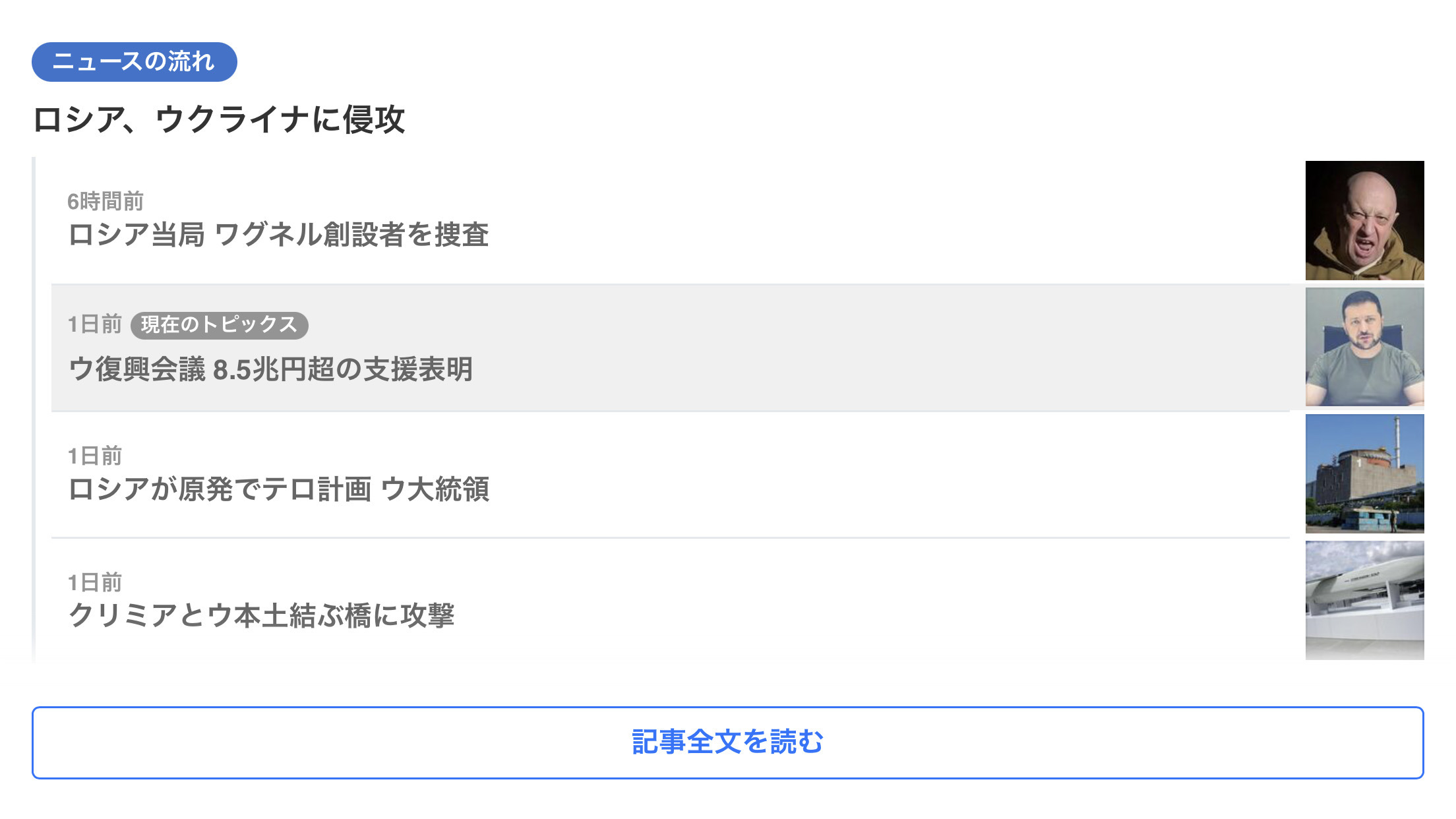Screen dimensions: 1456x819
Task: Click the 6時間前 timestamp
Action: [106, 201]
